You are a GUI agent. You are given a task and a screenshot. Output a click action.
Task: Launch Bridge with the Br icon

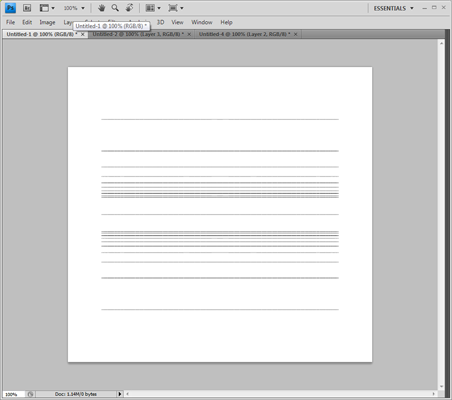(x=27, y=8)
